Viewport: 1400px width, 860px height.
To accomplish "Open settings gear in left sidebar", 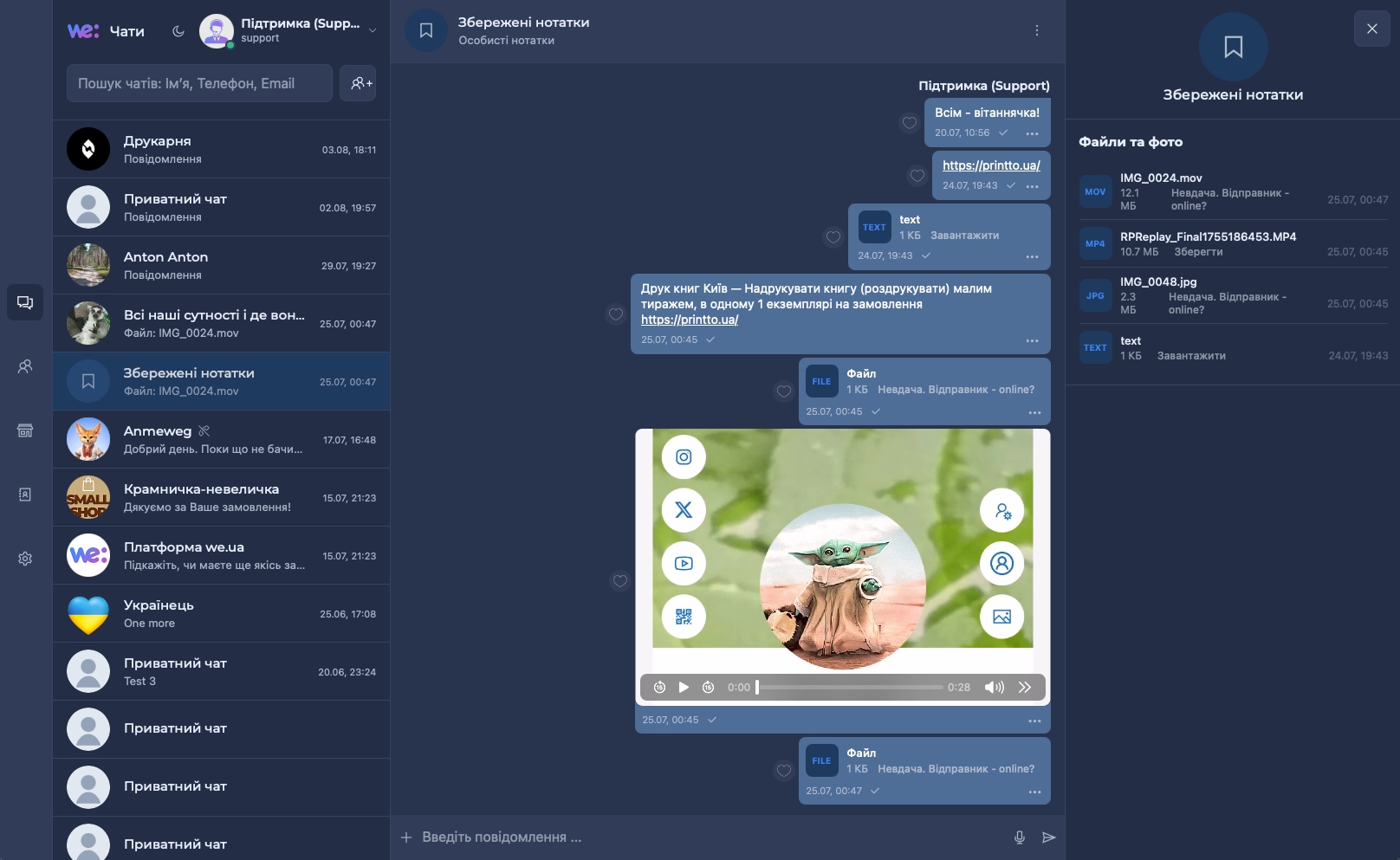I will (25, 559).
